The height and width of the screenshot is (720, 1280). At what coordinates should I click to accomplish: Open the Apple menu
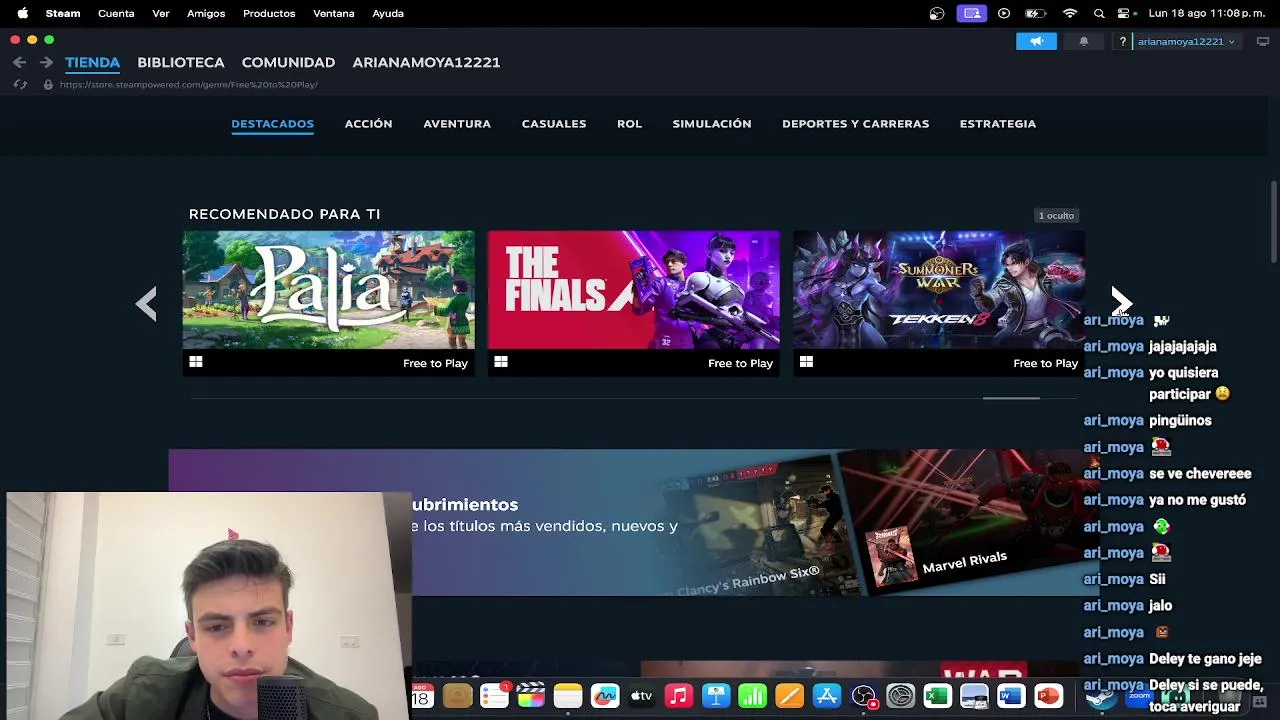pos(22,13)
